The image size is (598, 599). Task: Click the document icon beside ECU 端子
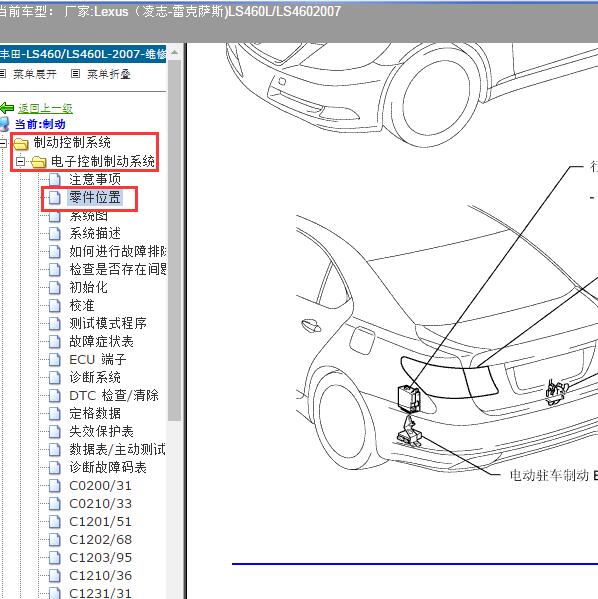click(55, 359)
